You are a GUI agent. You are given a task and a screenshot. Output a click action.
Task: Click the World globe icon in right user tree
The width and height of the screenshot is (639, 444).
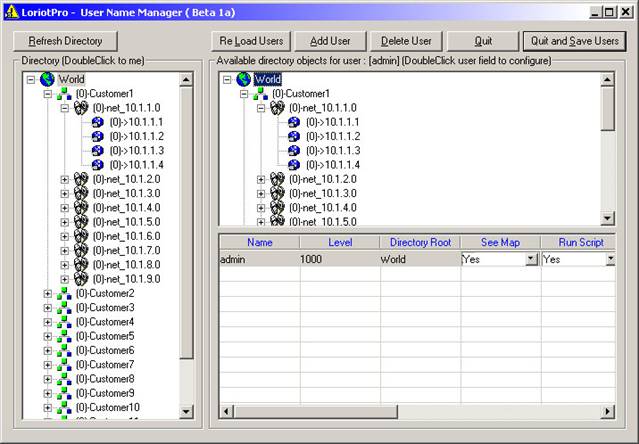(244, 79)
